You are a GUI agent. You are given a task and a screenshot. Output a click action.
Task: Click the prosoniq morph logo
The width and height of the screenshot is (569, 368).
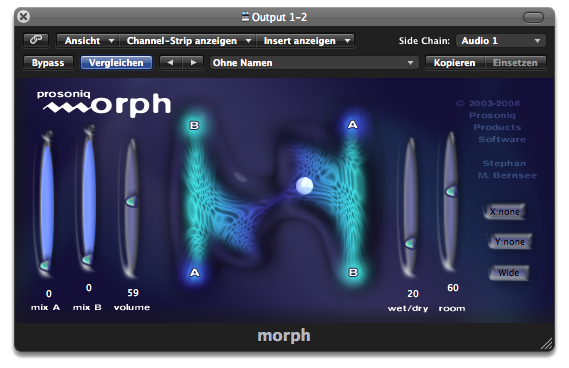click(x=104, y=104)
